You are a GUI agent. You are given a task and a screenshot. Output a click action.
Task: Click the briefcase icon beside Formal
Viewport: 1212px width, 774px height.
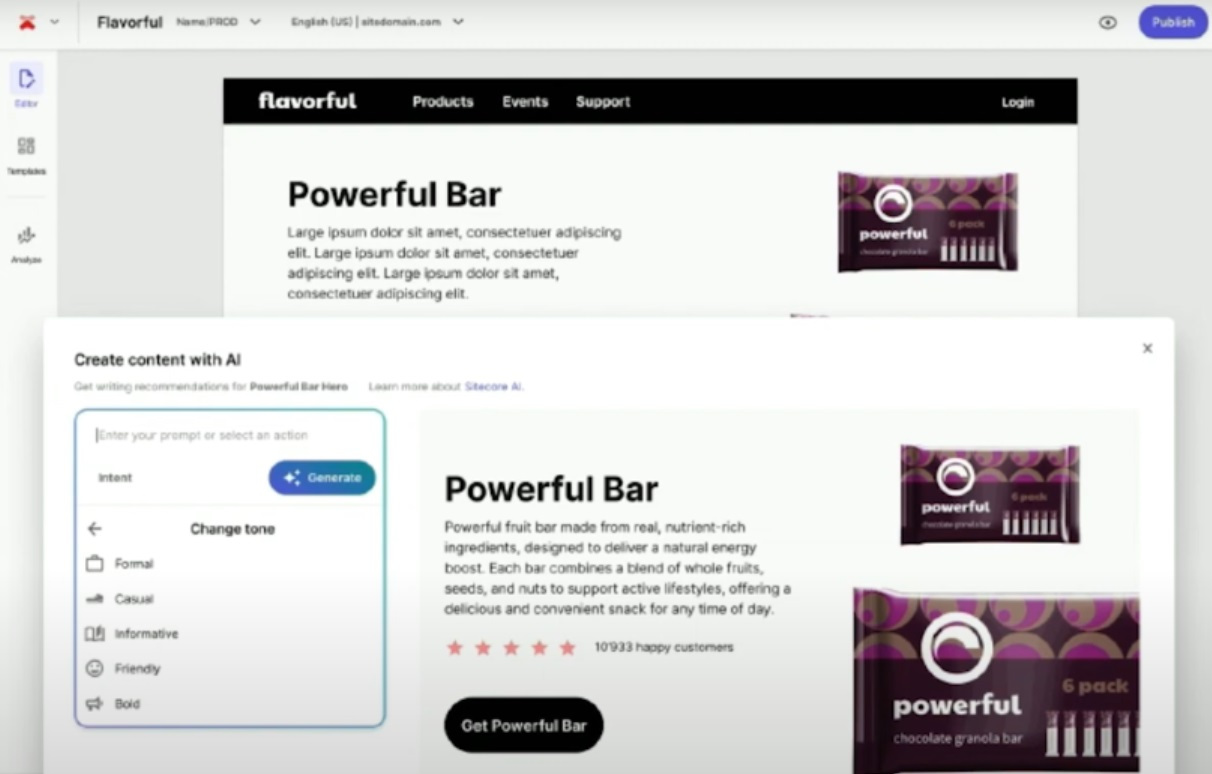[95, 564]
